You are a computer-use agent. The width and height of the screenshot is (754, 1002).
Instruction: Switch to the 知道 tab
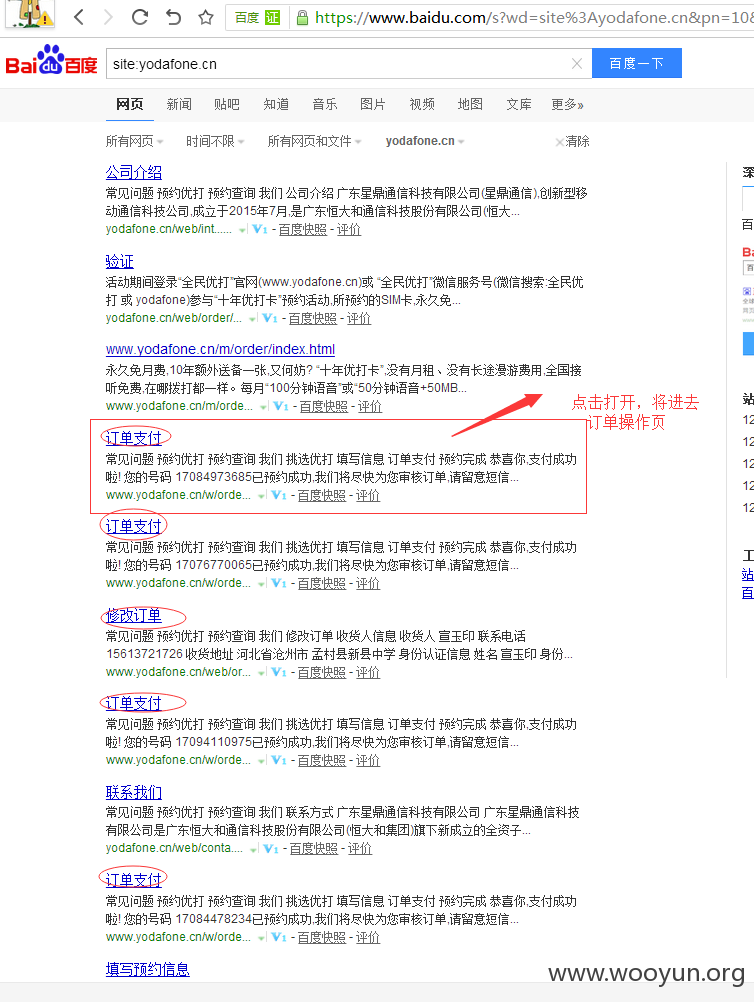pyautogui.click(x=276, y=104)
